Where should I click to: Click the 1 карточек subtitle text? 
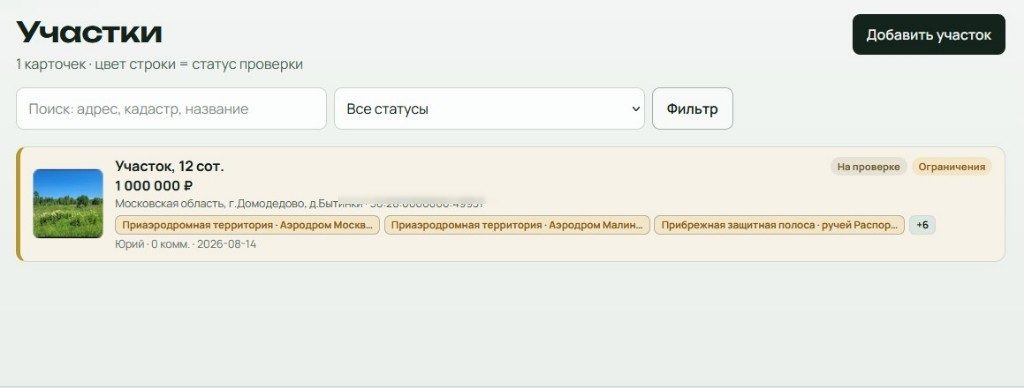pos(159,65)
